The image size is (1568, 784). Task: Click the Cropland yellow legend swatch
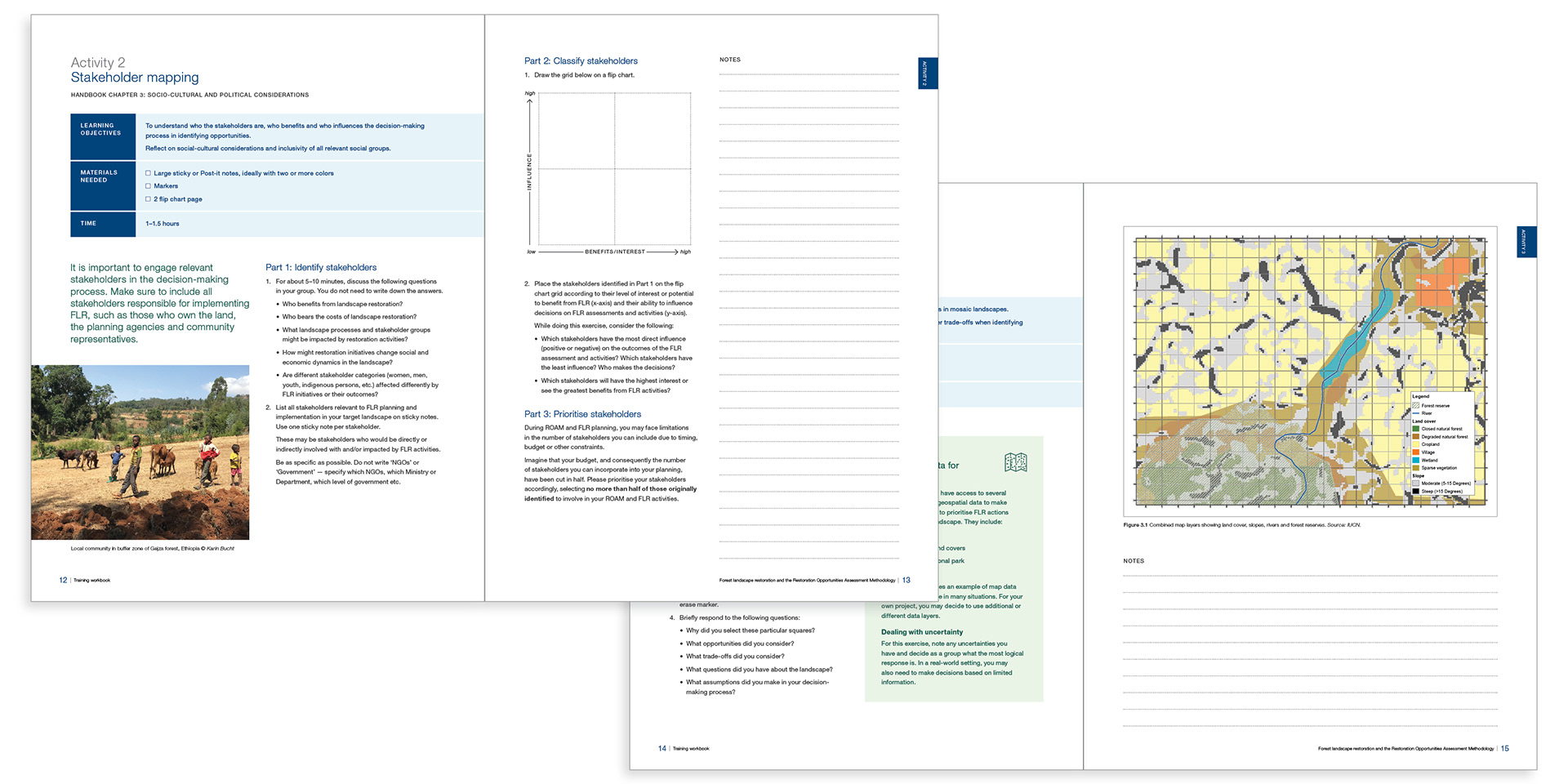(1416, 444)
